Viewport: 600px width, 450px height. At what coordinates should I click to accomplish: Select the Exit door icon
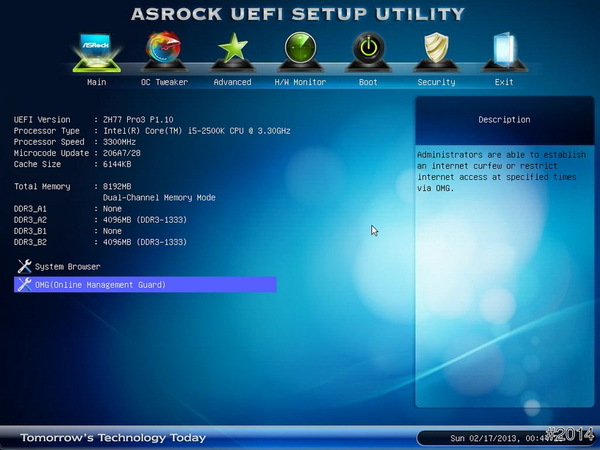[504, 52]
